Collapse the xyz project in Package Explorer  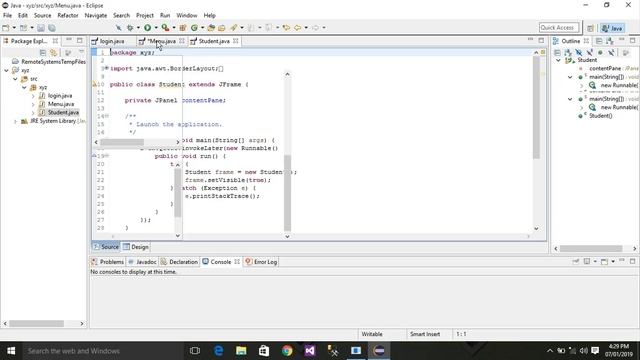6,70
